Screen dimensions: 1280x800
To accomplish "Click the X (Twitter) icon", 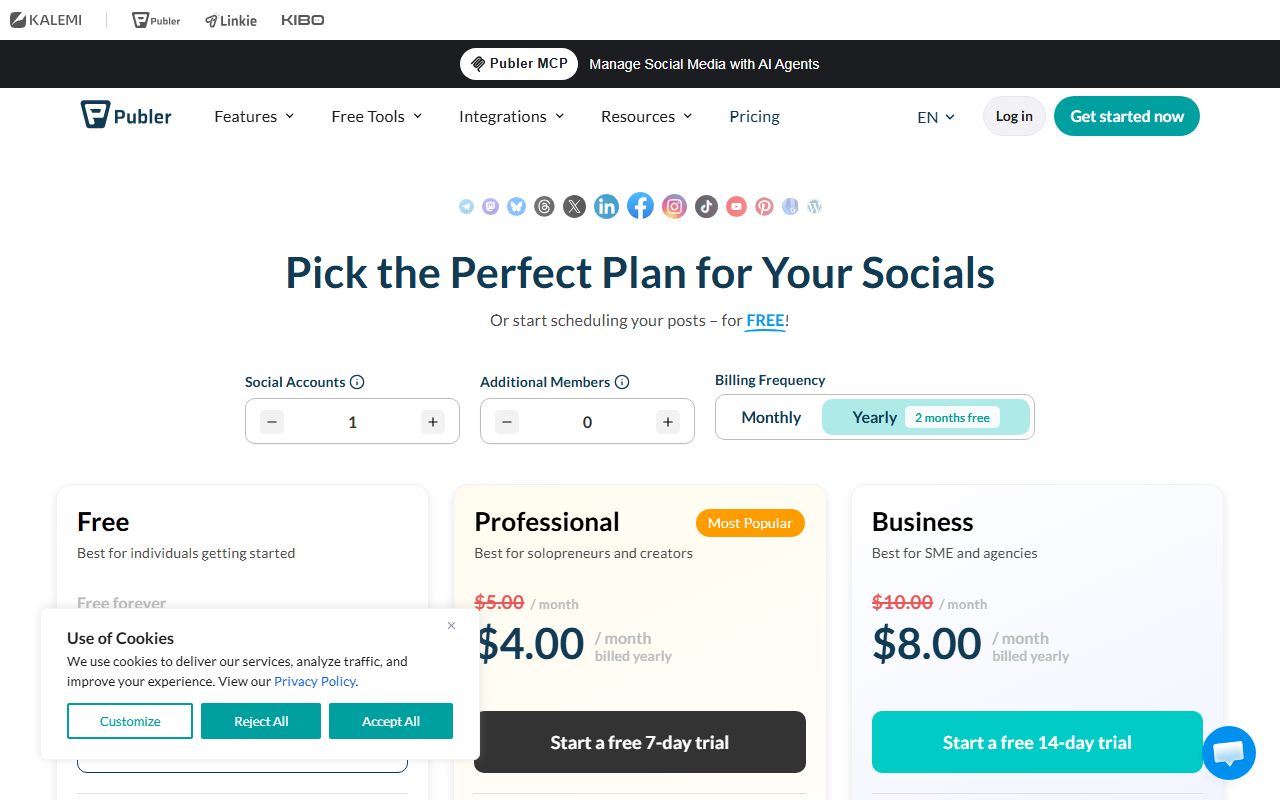I will (x=574, y=206).
